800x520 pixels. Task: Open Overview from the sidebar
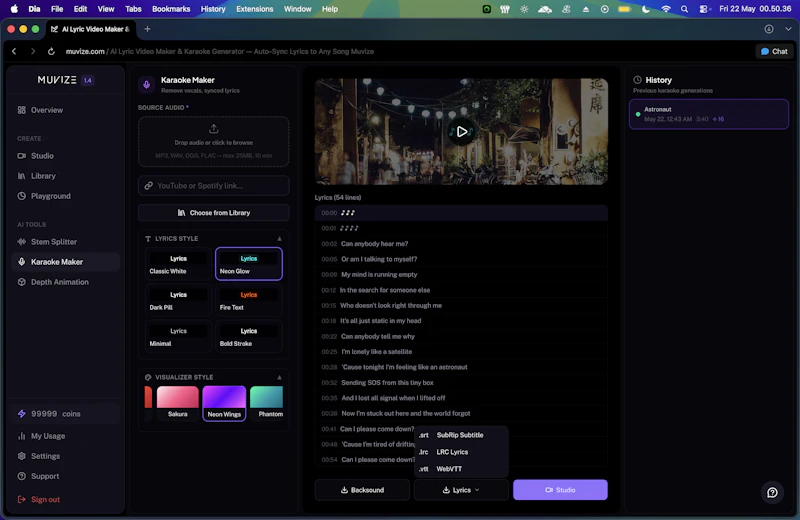tap(46, 110)
